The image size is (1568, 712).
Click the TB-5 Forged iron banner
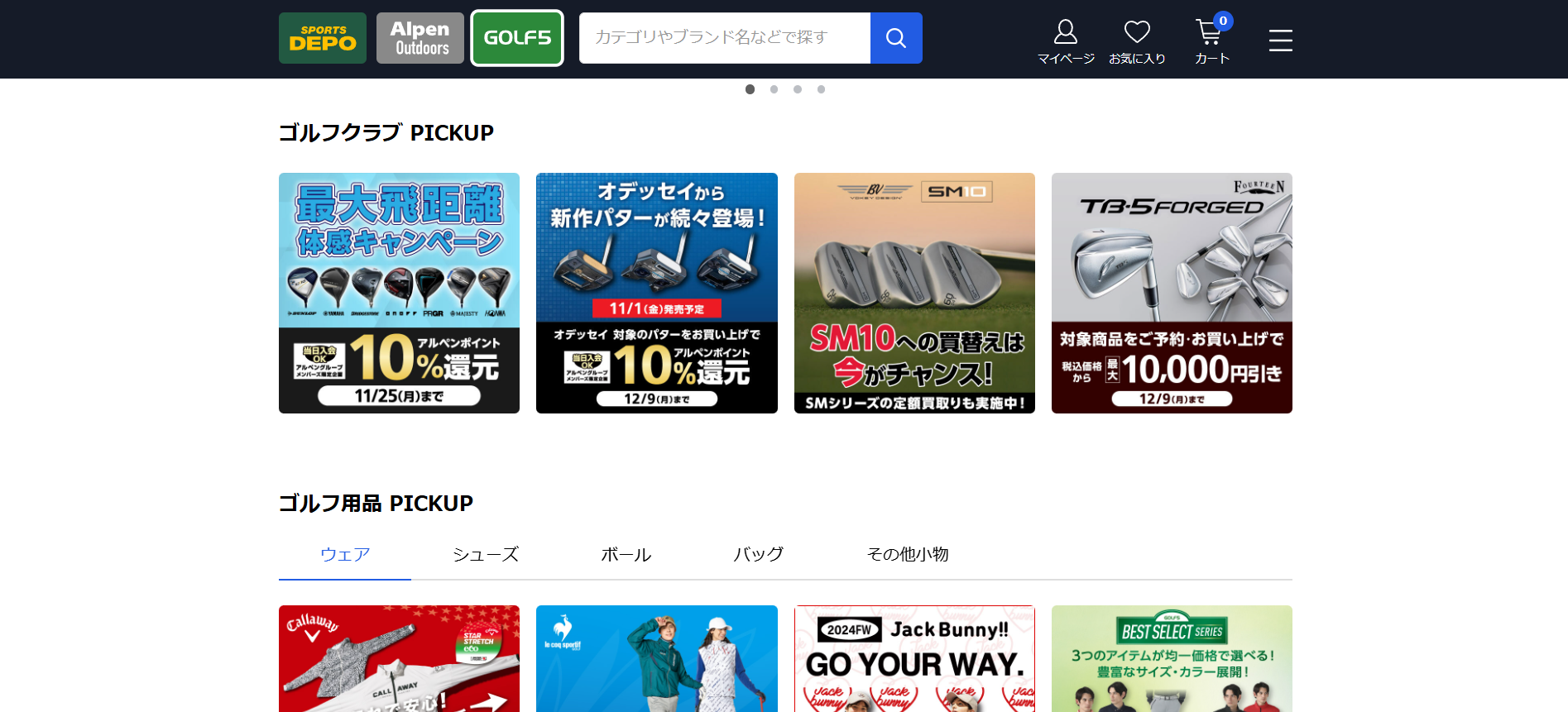(x=1172, y=293)
